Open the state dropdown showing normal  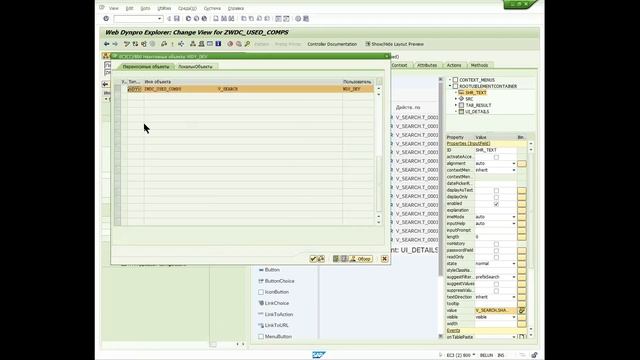pos(514,264)
